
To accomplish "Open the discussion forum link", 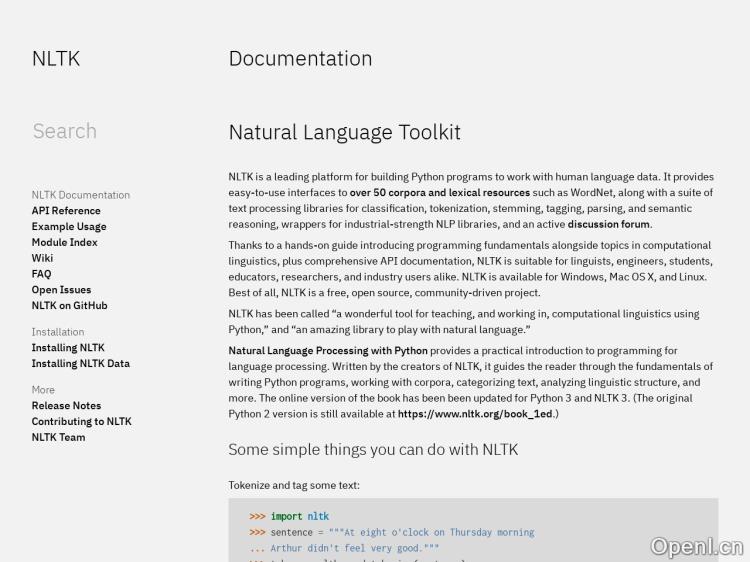I will (x=608, y=224).
